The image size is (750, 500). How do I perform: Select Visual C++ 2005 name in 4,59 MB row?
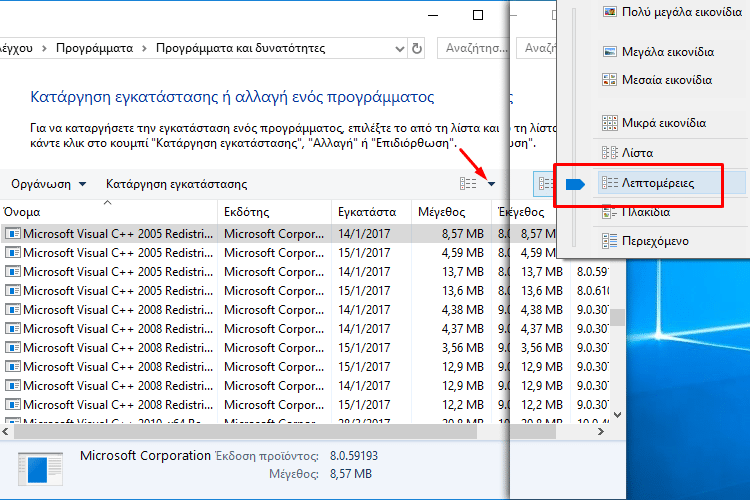coord(118,253)
